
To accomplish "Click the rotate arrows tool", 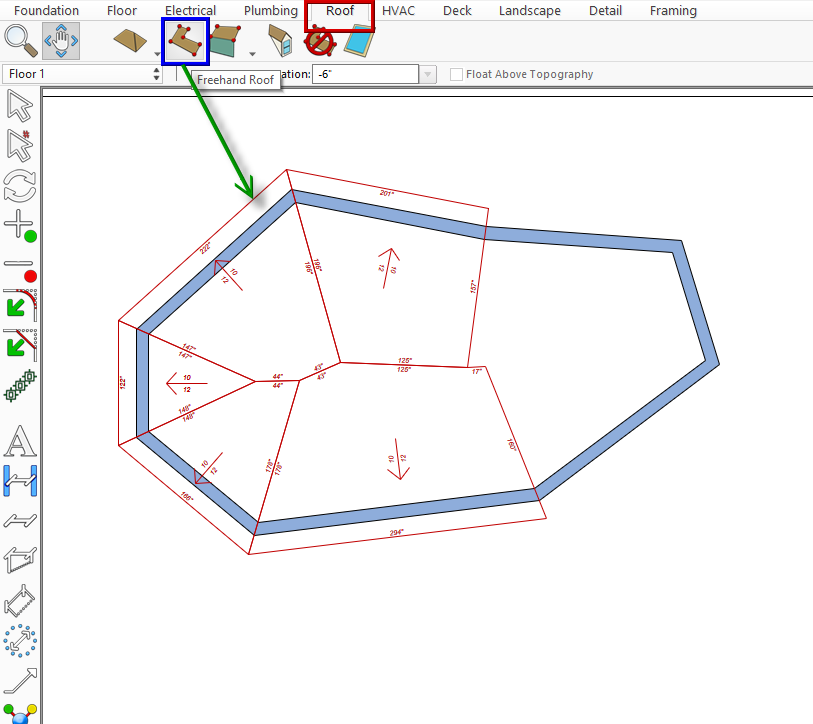I will [20, 186].
